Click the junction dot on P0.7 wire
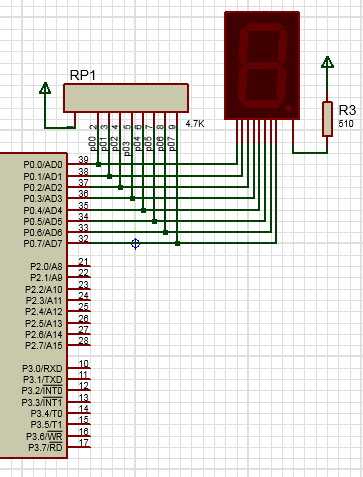Image resolution: width=363 pixels, height=477 pixels. pyautogui.click(x=177, y=244)
